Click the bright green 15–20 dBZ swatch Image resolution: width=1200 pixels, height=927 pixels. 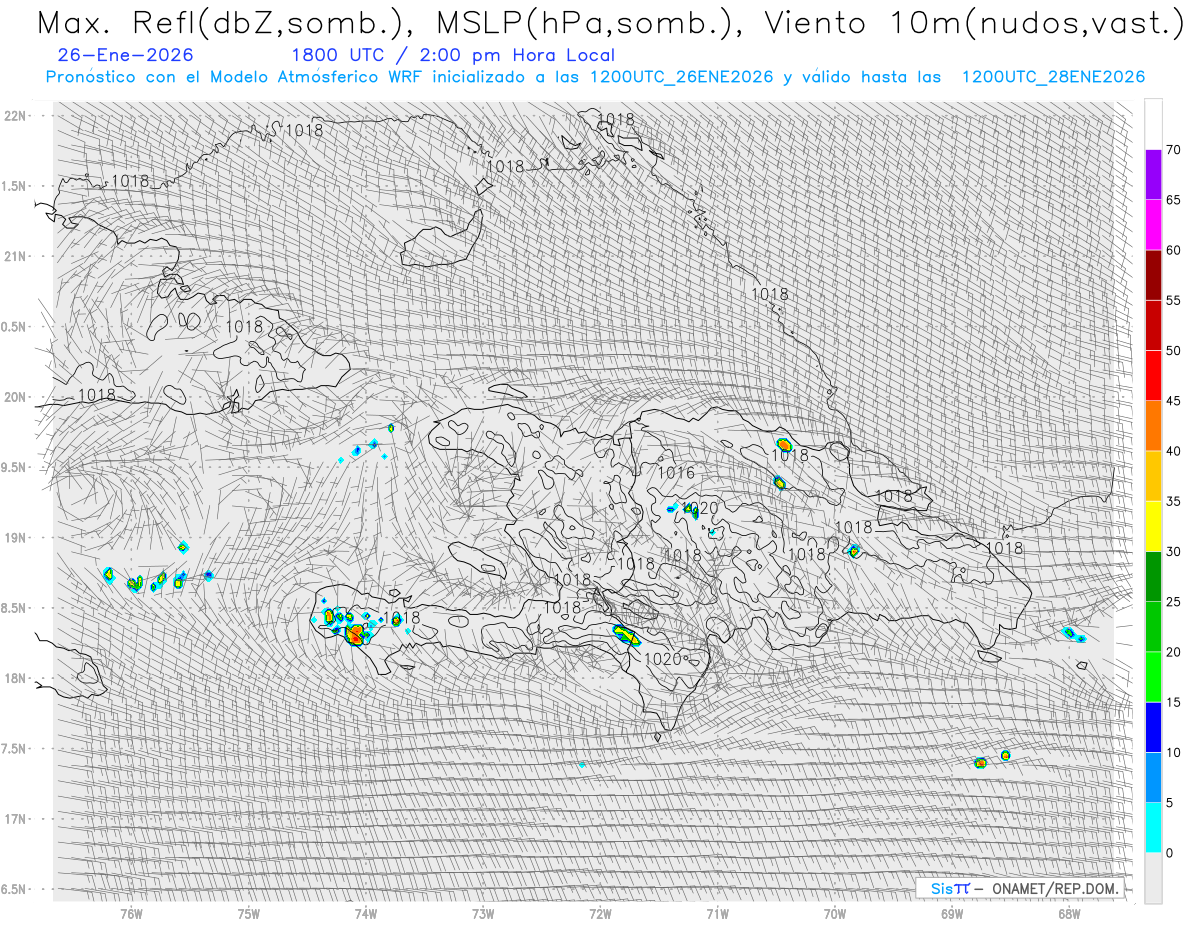(x=1153, y=677)
